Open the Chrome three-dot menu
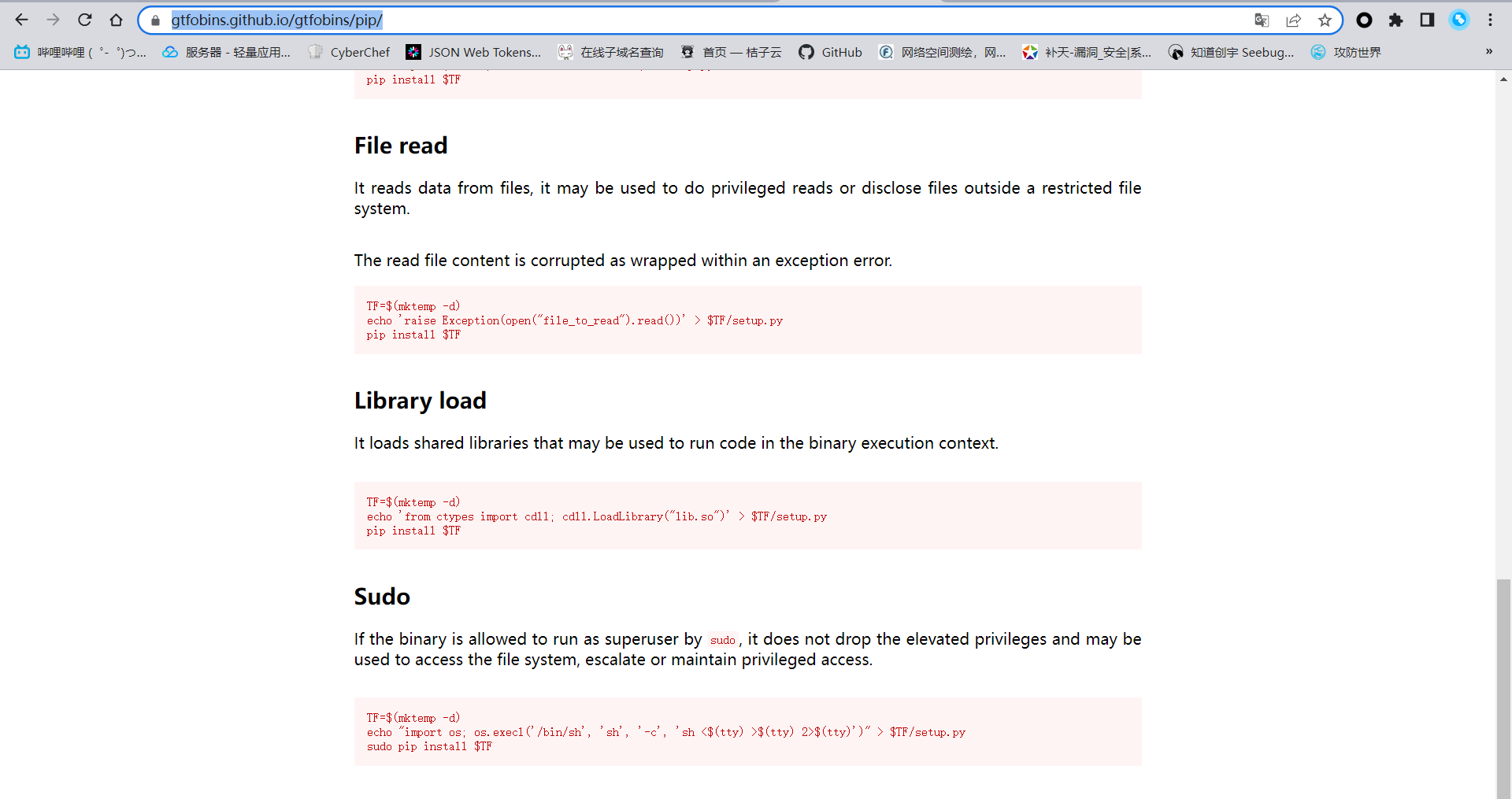 coord(1490,20)
